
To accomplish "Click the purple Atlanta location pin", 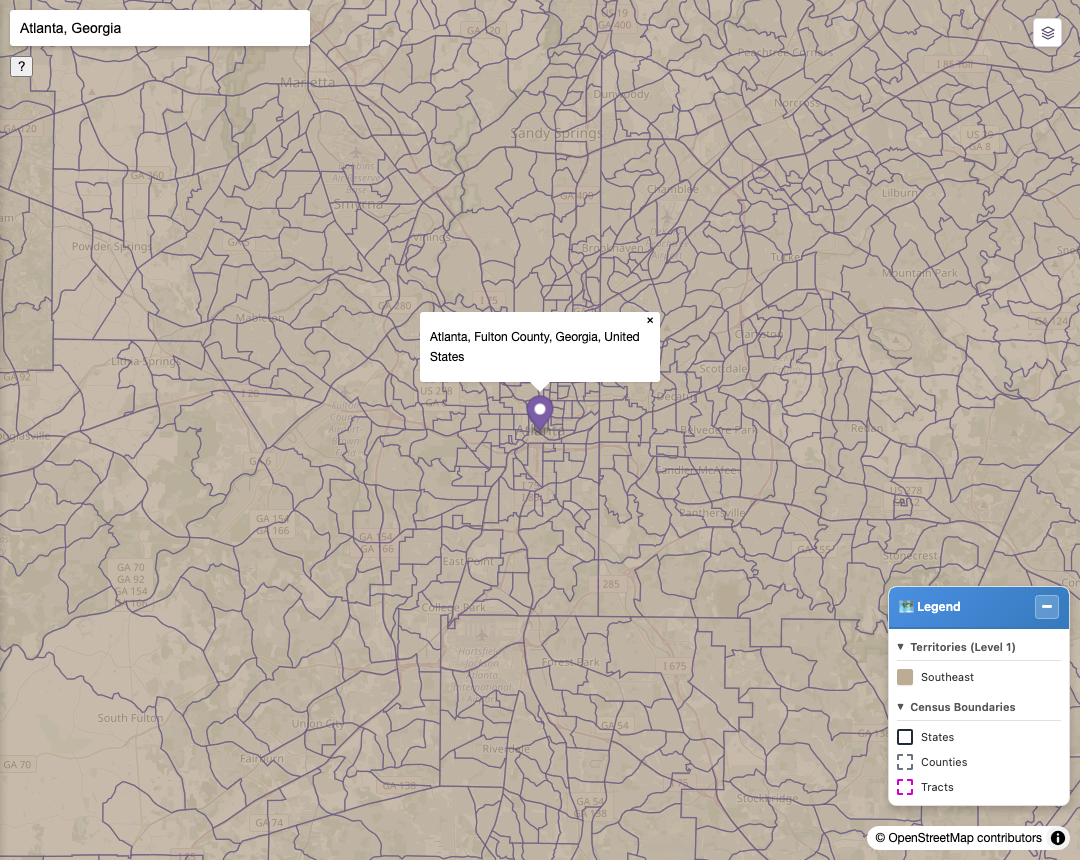I will tap(540, 415).
